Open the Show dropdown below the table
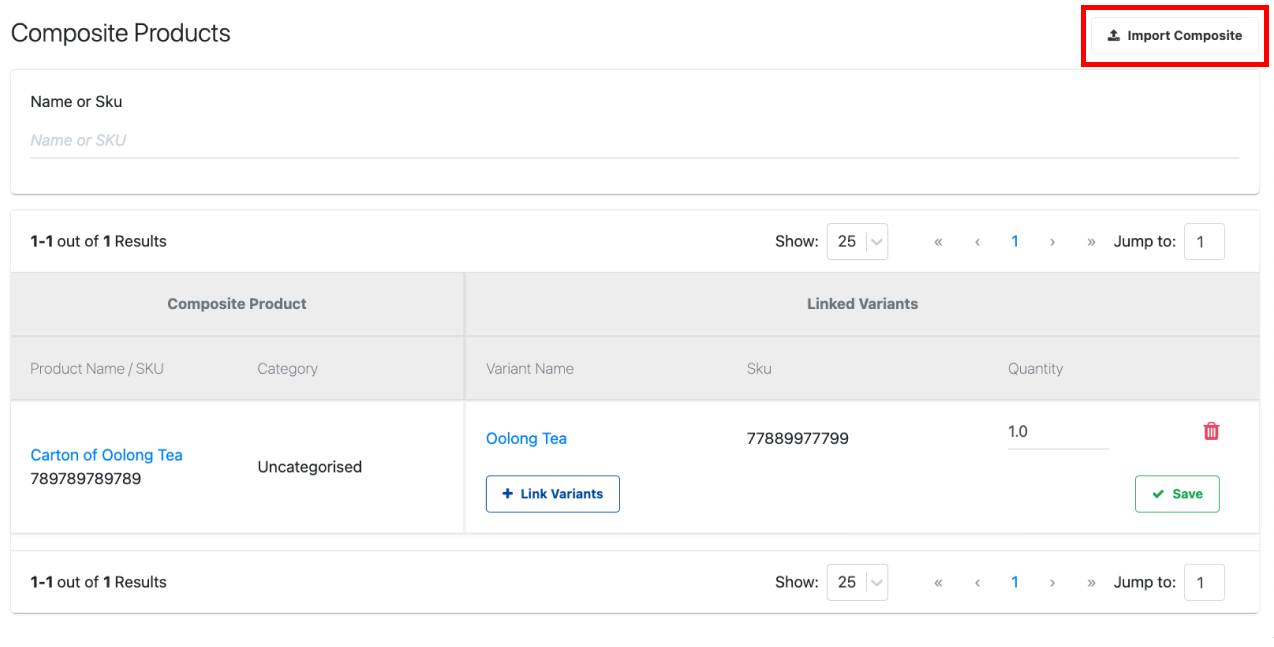 point(857,582)
